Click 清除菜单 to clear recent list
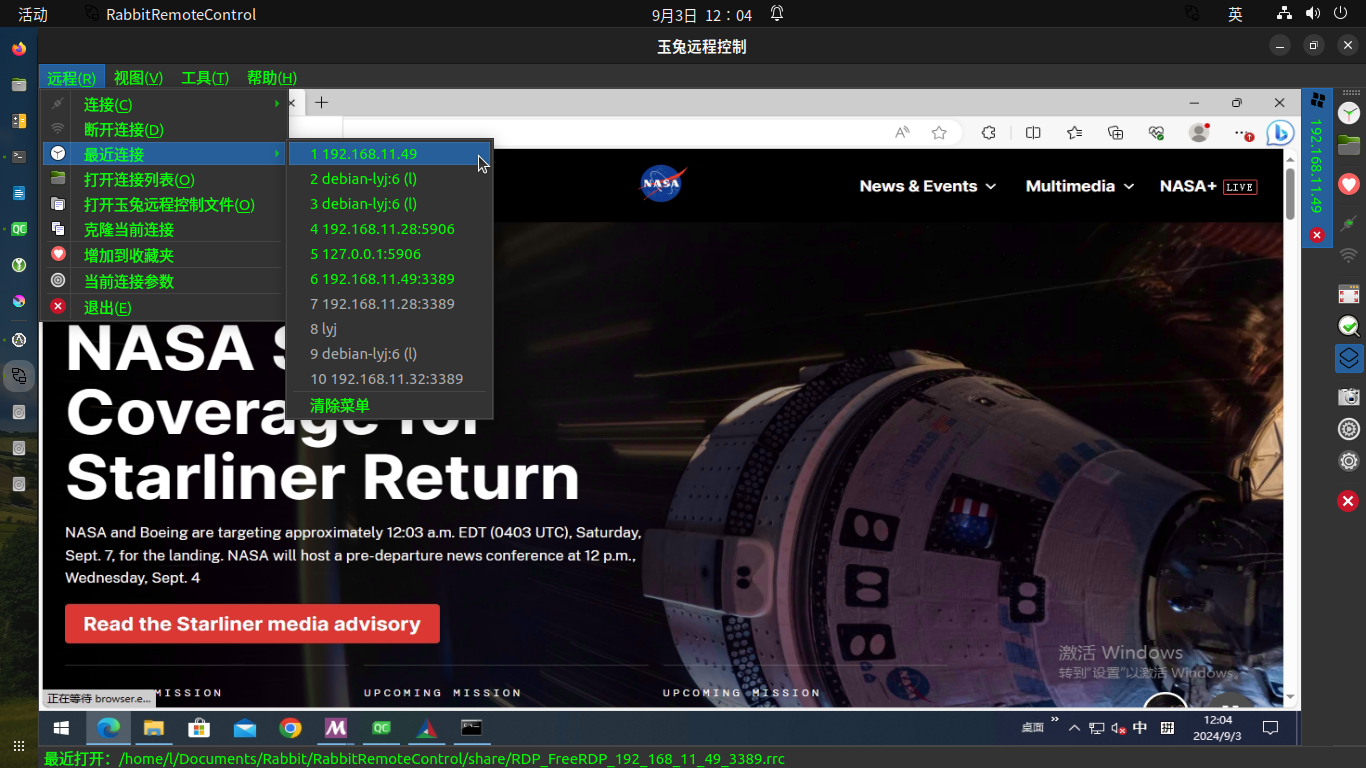 coord(340,405)
